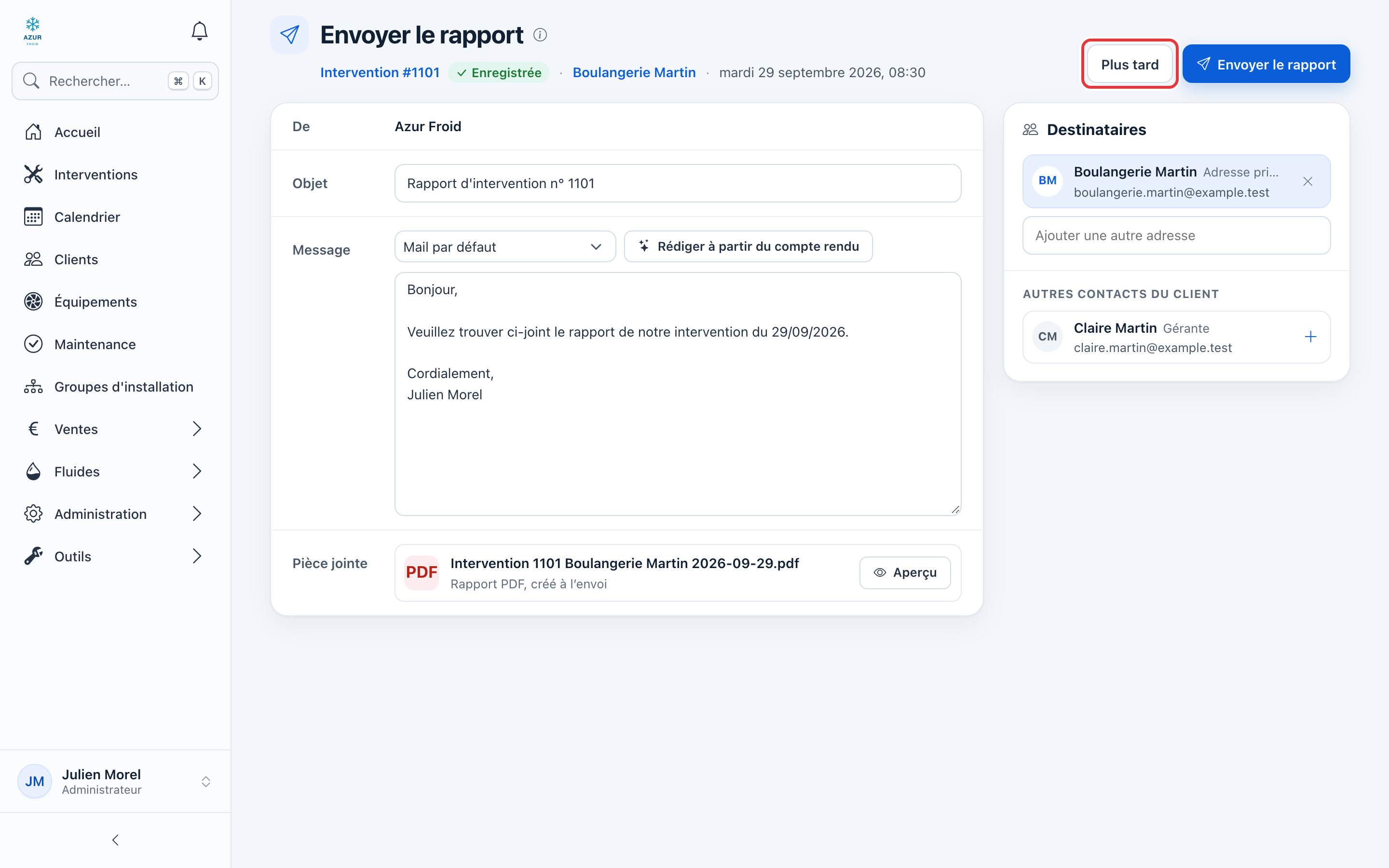Click the Ajouter une autre adresse field
1389x868 pixels.
1177,235
